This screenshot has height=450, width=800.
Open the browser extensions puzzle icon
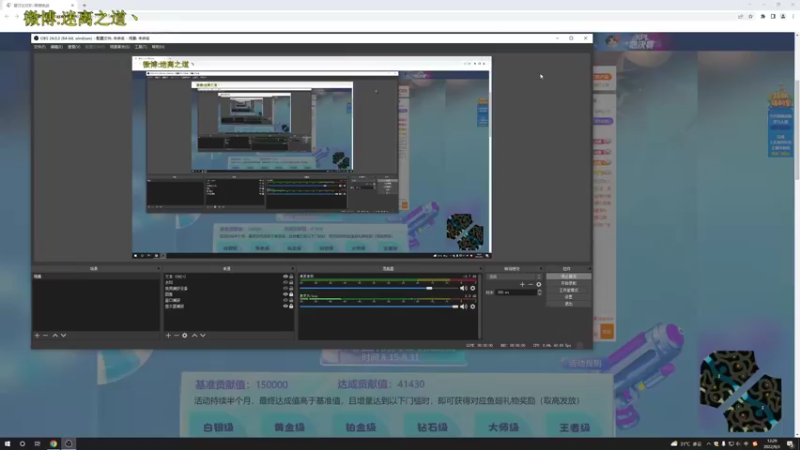pyautogui.click(x=763, y=16)
